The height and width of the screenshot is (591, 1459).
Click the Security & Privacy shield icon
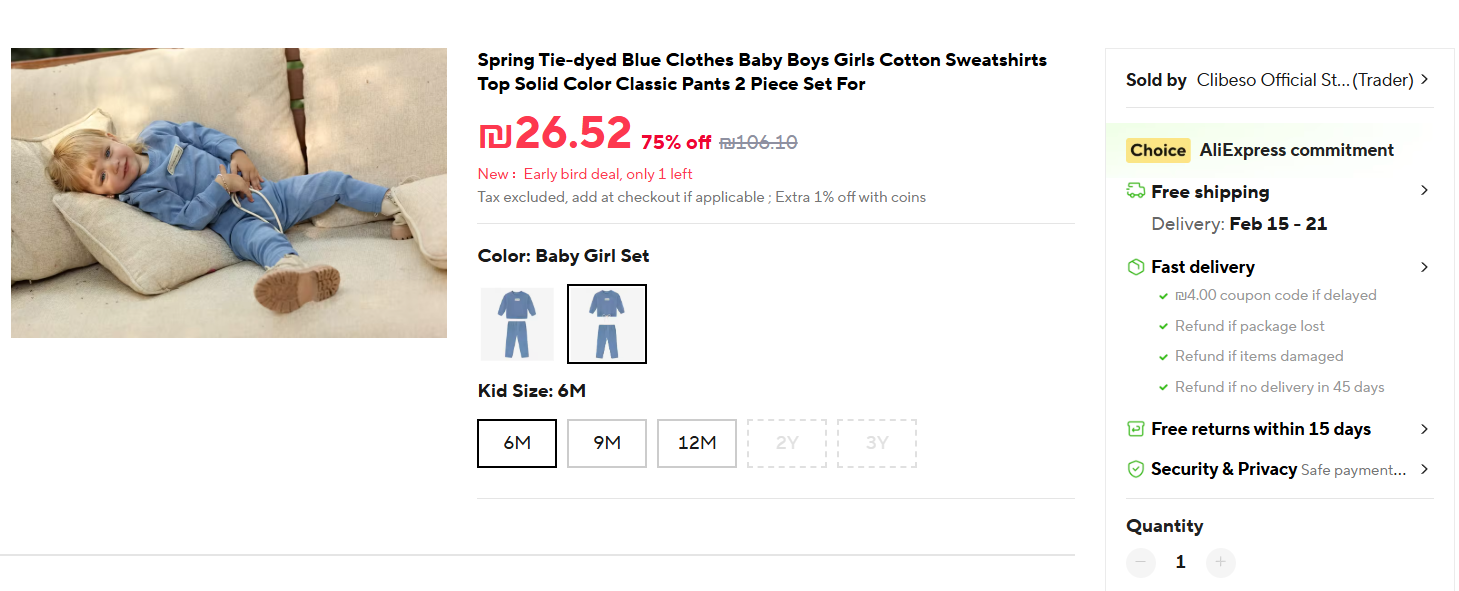pyautogui.click(x=1136, y=469)
